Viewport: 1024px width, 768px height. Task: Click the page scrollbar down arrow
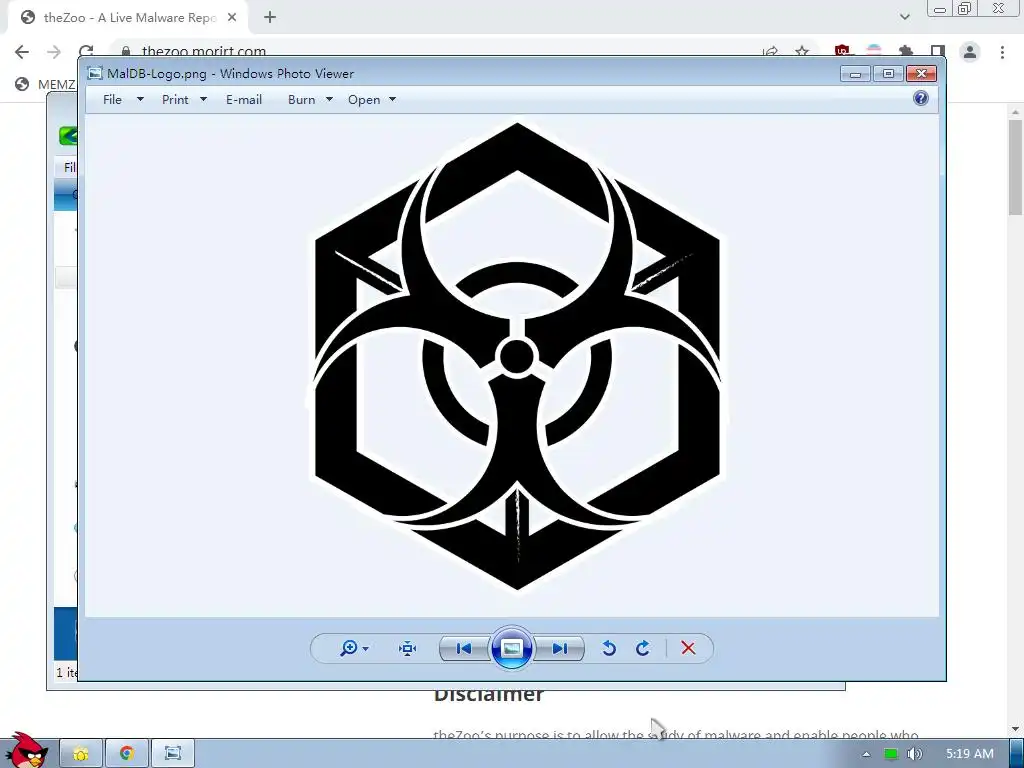(1016, 729)
